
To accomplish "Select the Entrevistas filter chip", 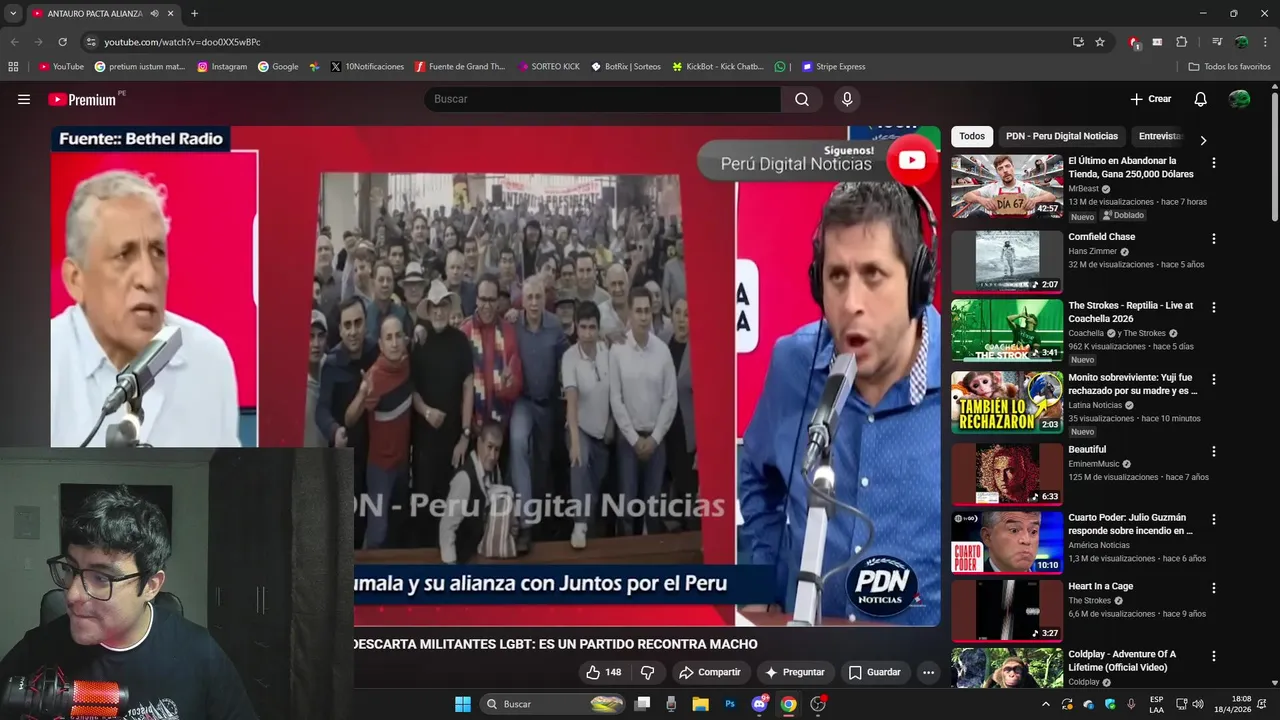I will (x=1160, y=136).
